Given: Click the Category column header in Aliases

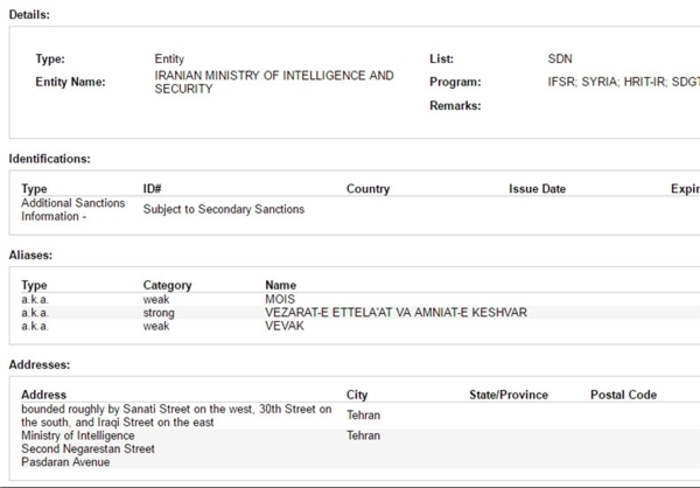Looking at the screenshot, I should point(167,285).
